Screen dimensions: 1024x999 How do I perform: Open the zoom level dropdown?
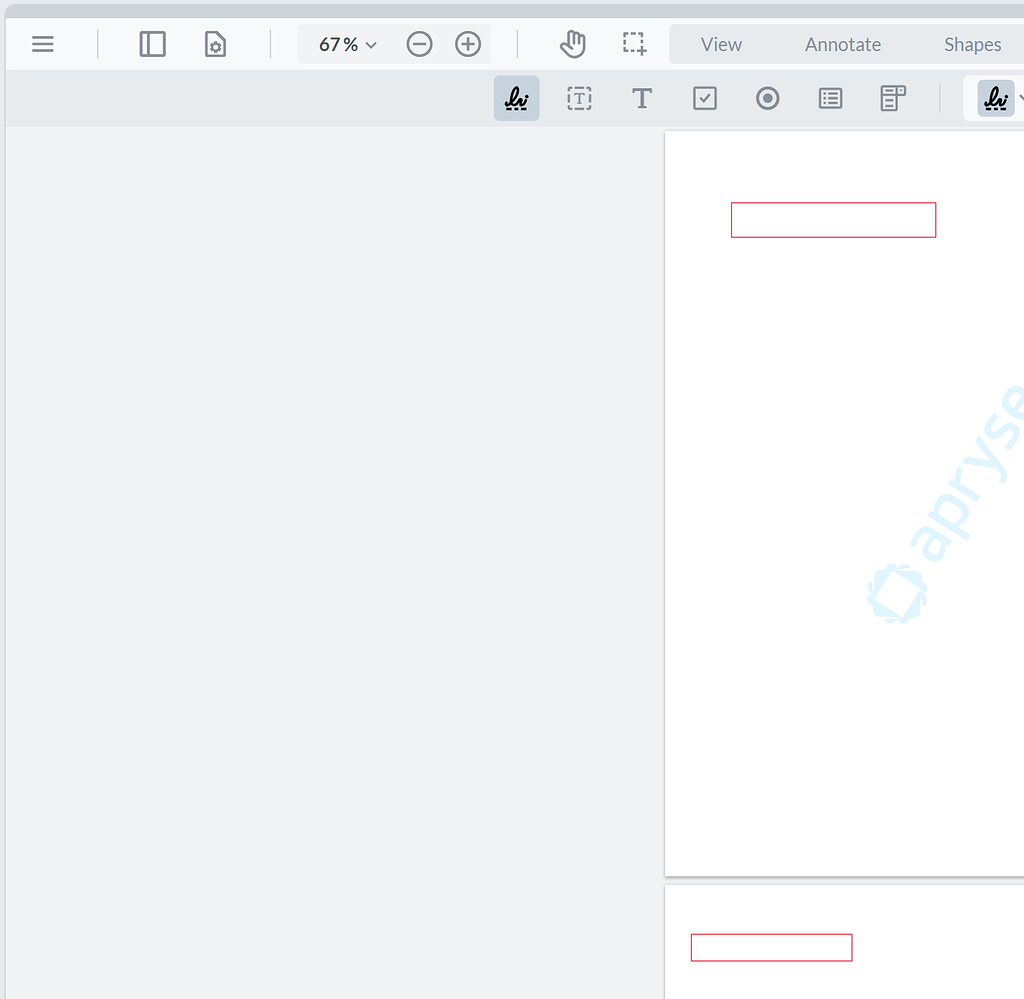point(344,44)
